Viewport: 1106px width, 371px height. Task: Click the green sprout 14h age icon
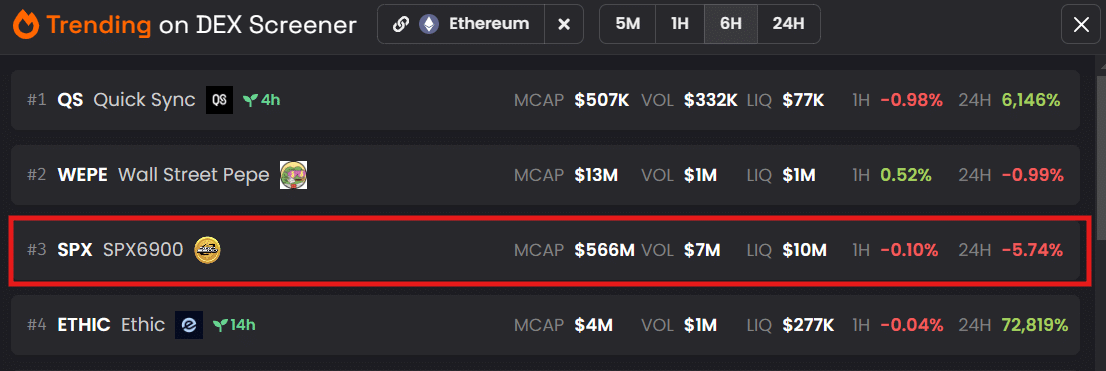point(220,325)
